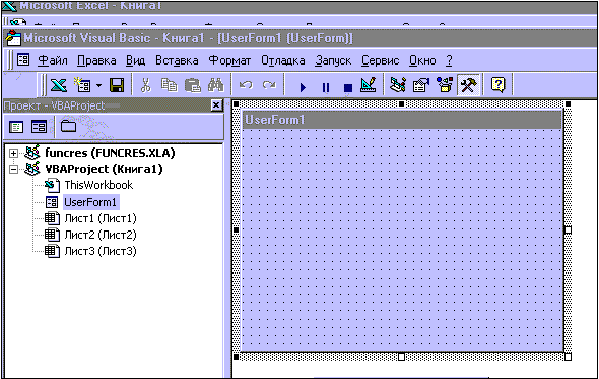The height and width of the screenshot is (379, 599).
Task: Toggle Folders icon in project panel
Action: (x=68, y=126)
